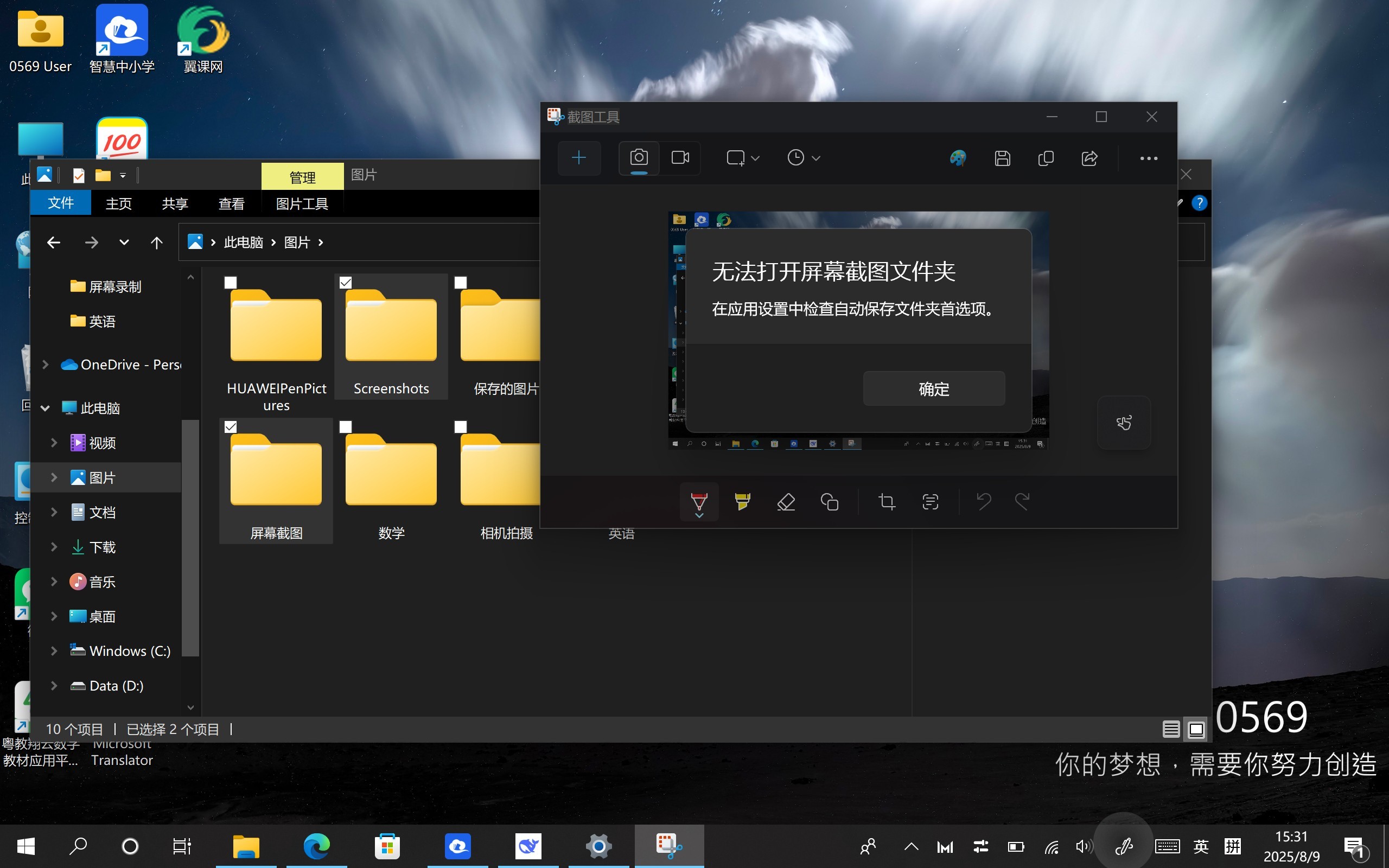The image size is (1389, 868).
Task: Open the 查看 ribbon tab
Action: 231,204
